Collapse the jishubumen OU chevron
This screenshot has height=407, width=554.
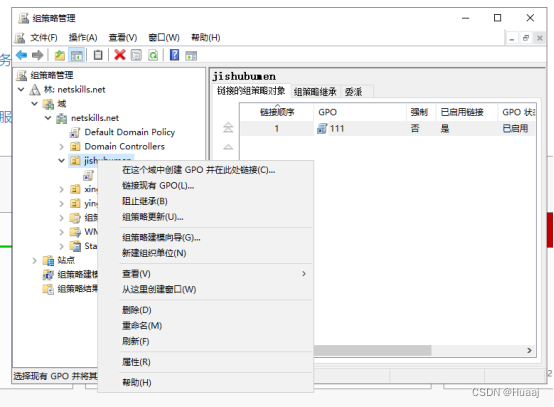point(61,161)
